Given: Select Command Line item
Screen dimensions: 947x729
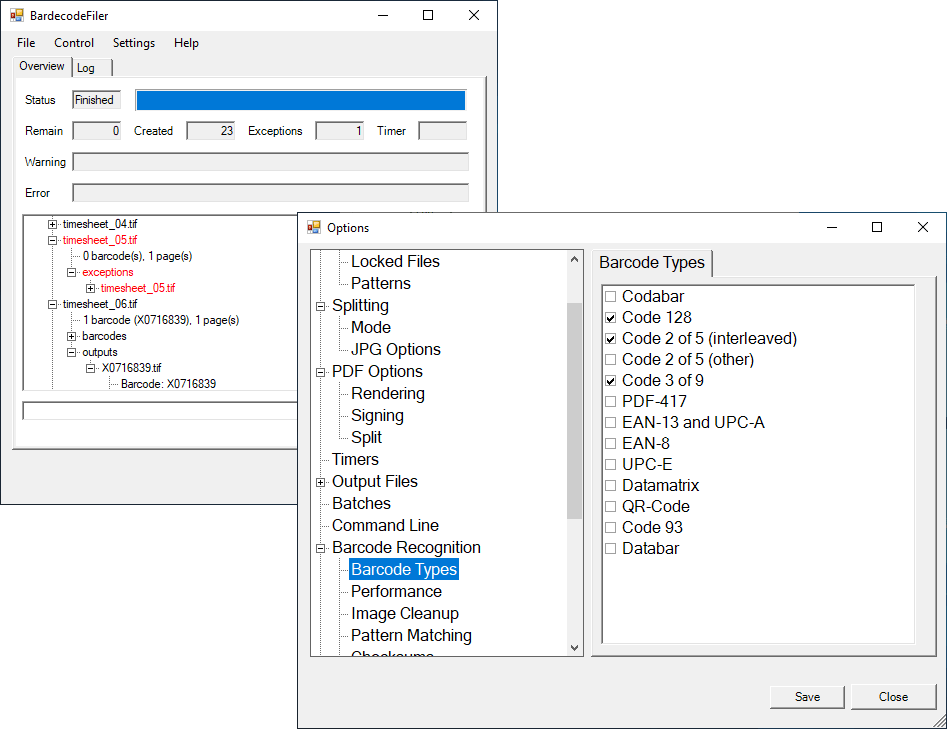Looking at the screenshot, I should 385,525.
